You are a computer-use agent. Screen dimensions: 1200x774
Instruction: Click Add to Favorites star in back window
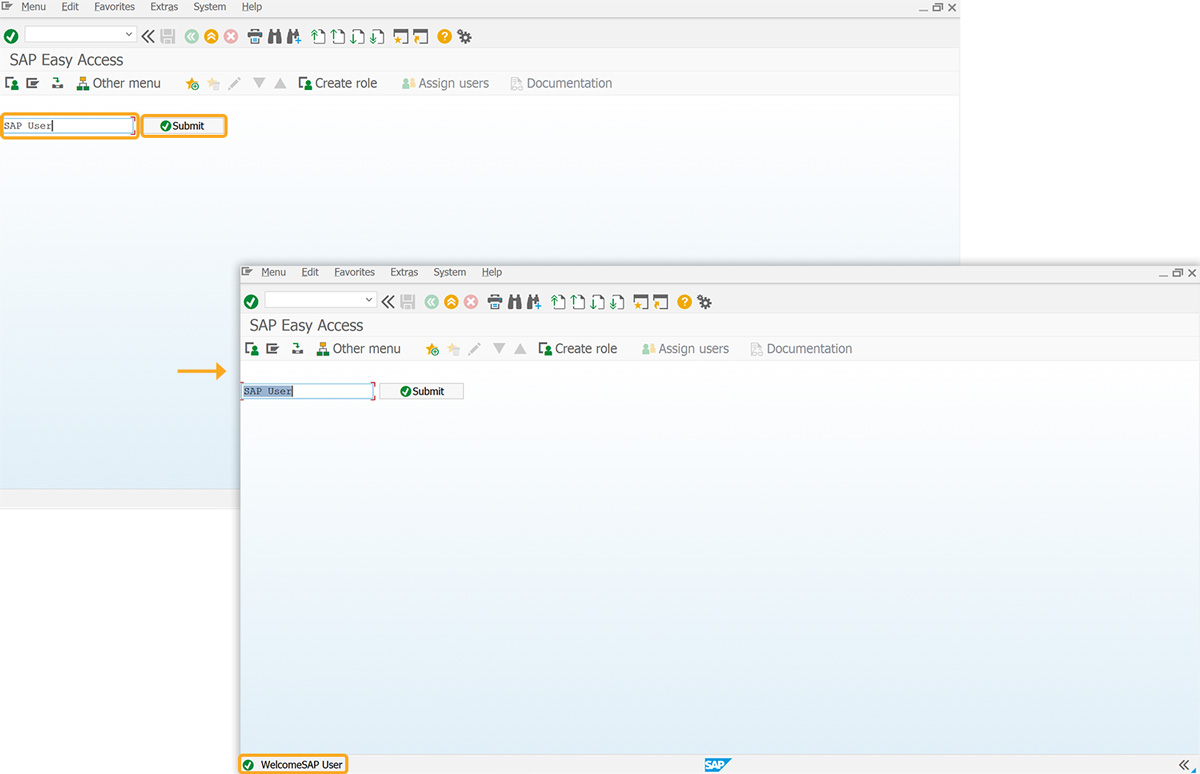click(x=192, y=84)
